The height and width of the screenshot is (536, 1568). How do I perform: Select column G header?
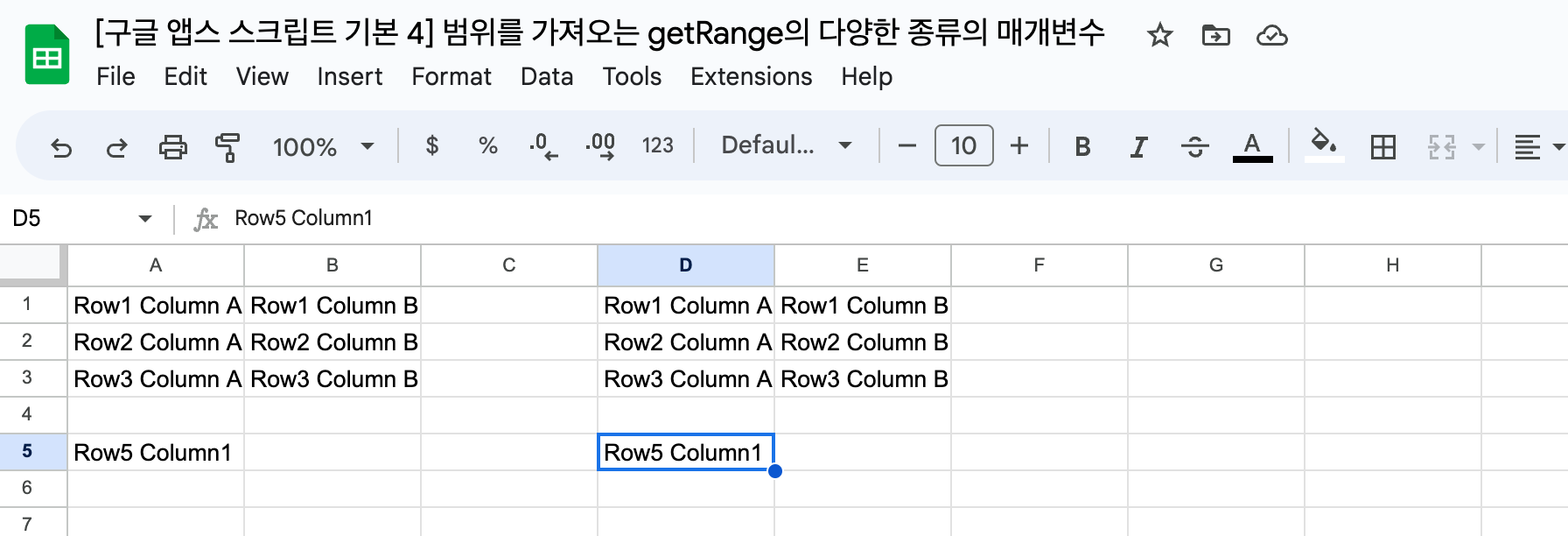tap(1216, 264)
